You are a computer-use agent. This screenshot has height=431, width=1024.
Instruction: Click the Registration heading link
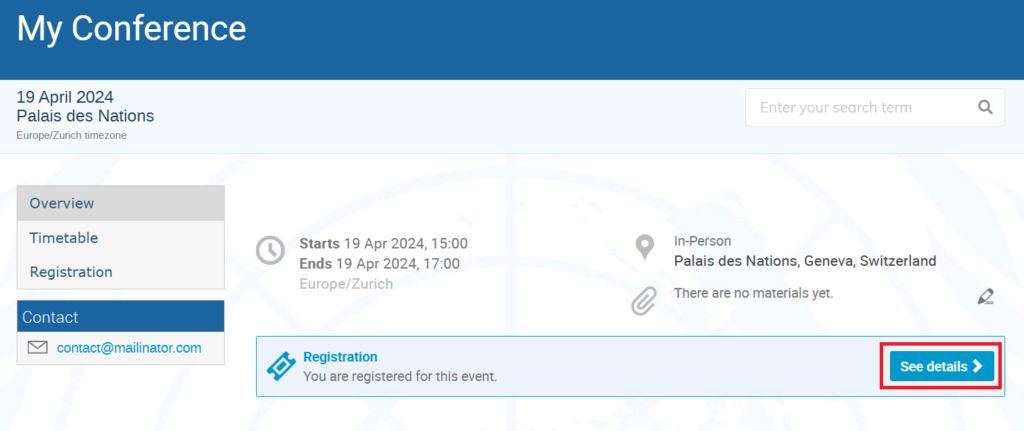tap(340, 357)
